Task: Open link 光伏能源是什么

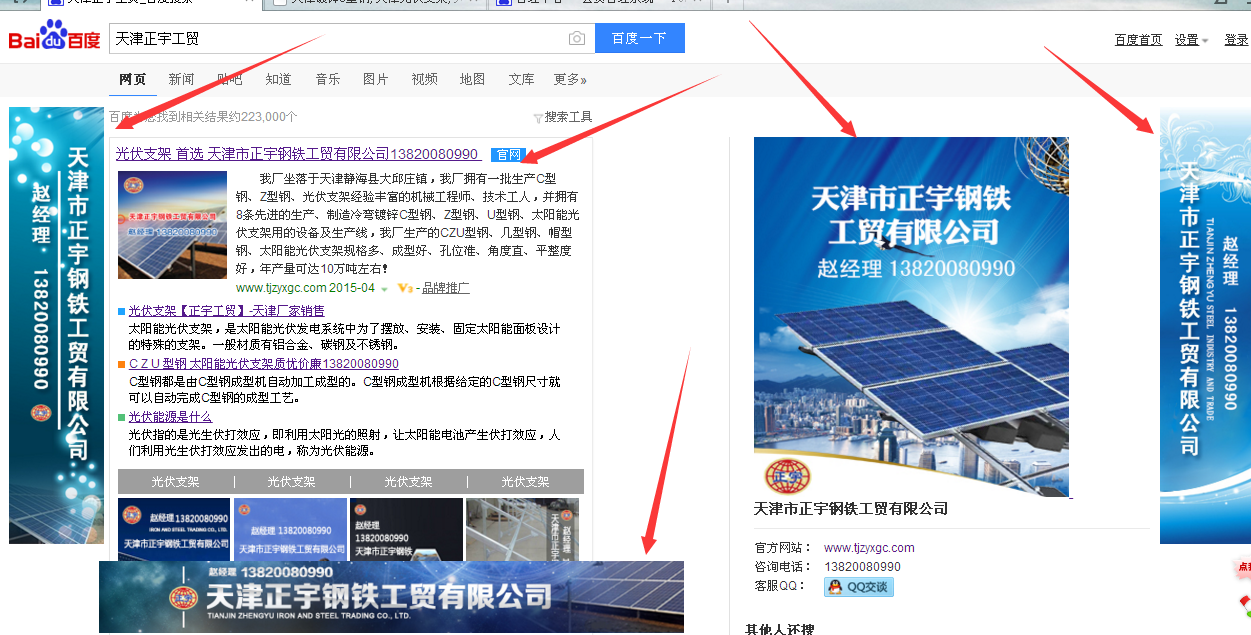Action: tap(171, 417)
